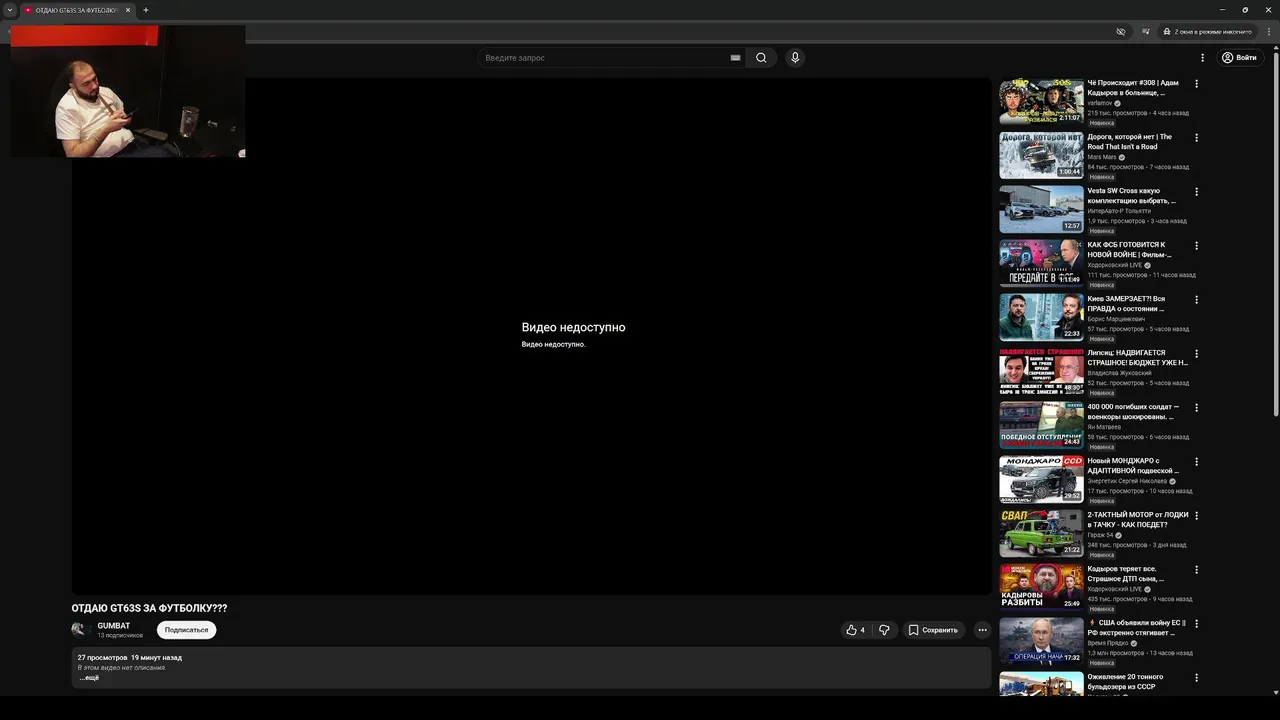Click the Войти sign-in button
The width and height of the screenshot is (1280, 720).
point(1240,58)
